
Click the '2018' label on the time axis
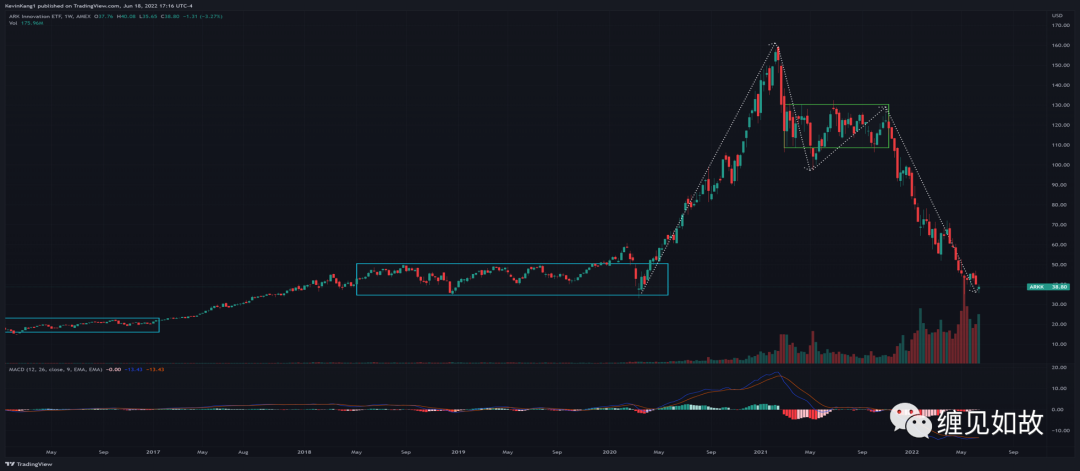coord(304,453)
